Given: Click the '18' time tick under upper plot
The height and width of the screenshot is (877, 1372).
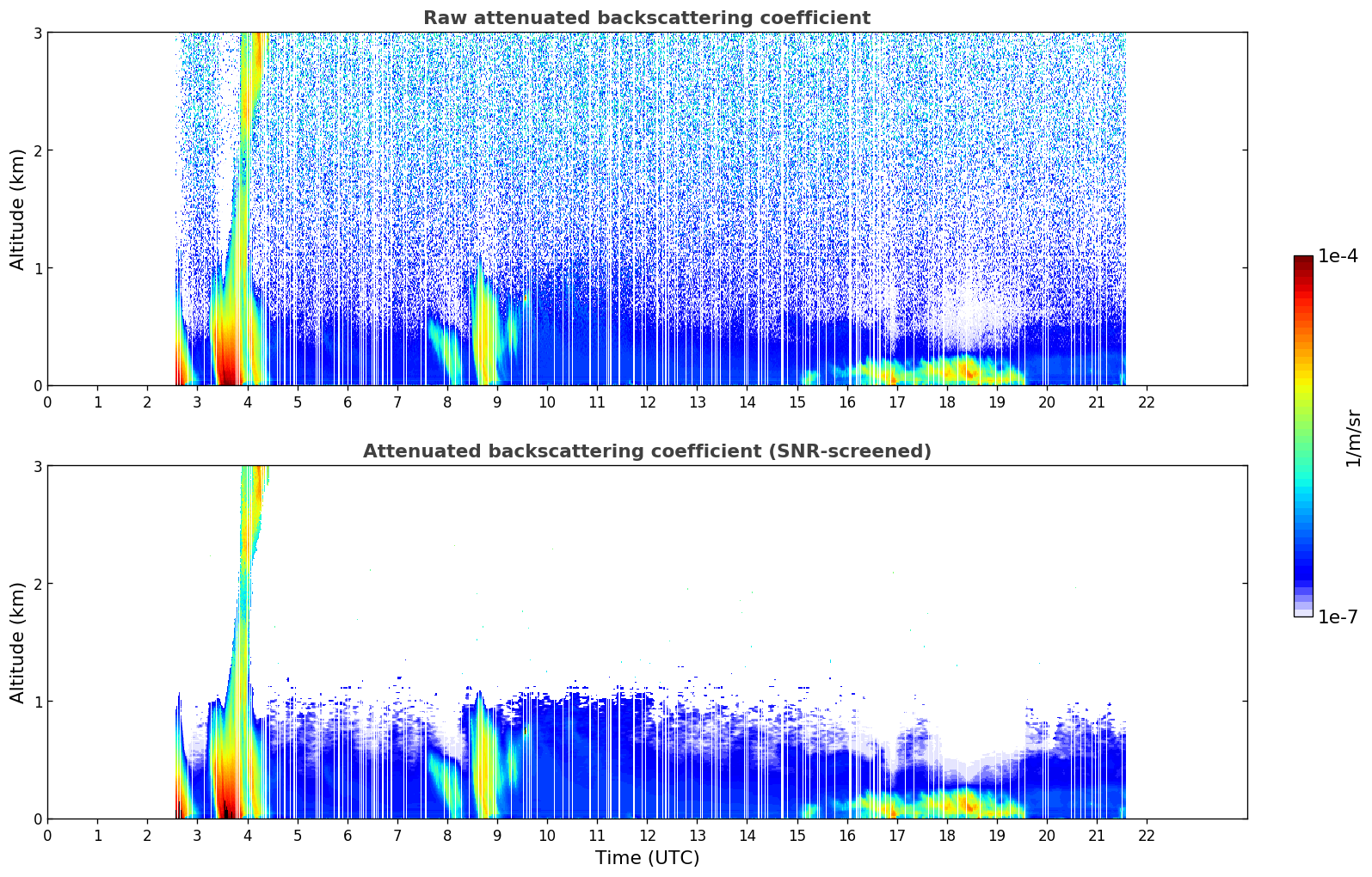Looking at the screenshot, I should [x=947, y=402].
